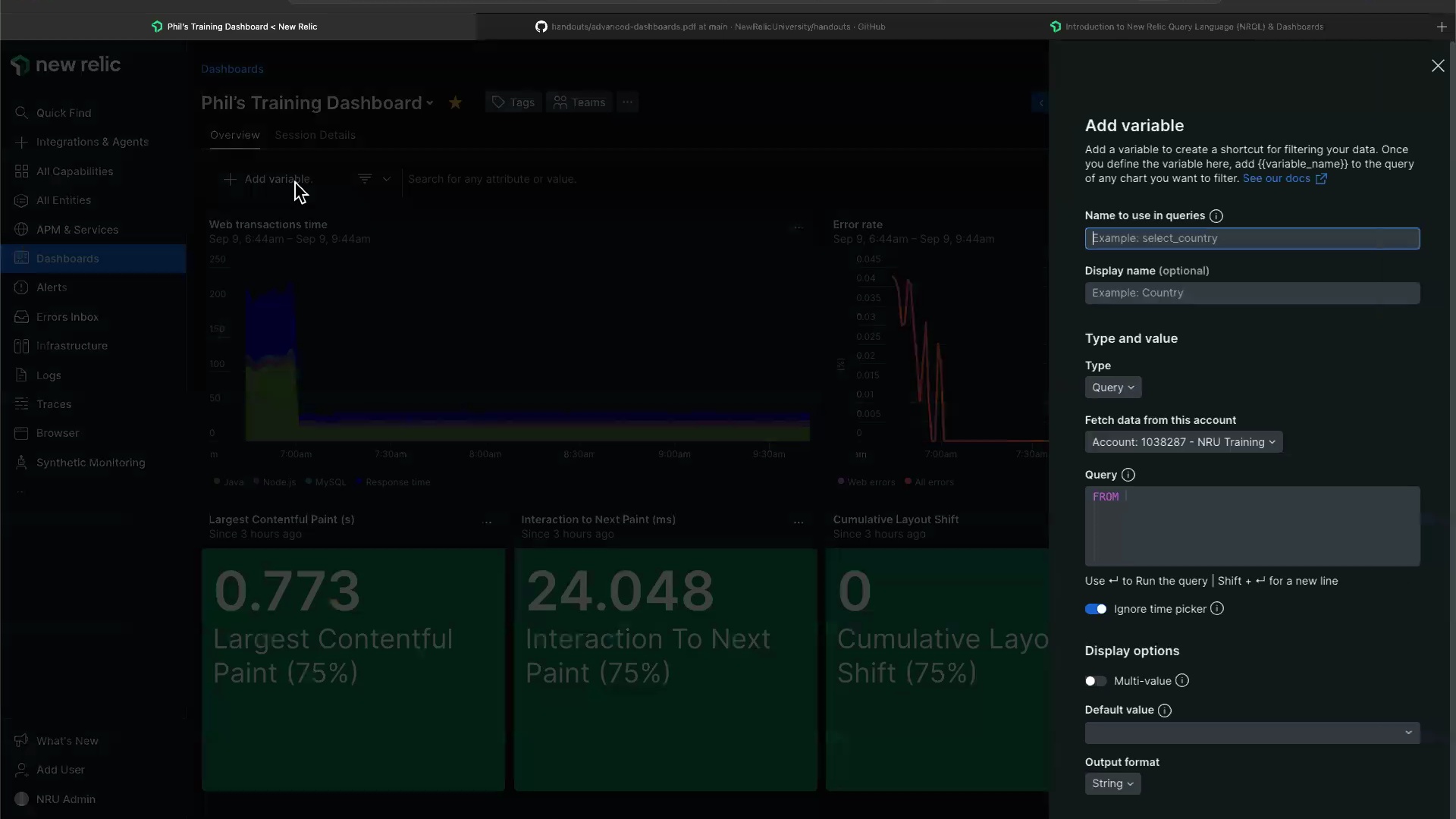
Task: Open Largest Contentful Paint widget options menu
Action: (487, 522)
